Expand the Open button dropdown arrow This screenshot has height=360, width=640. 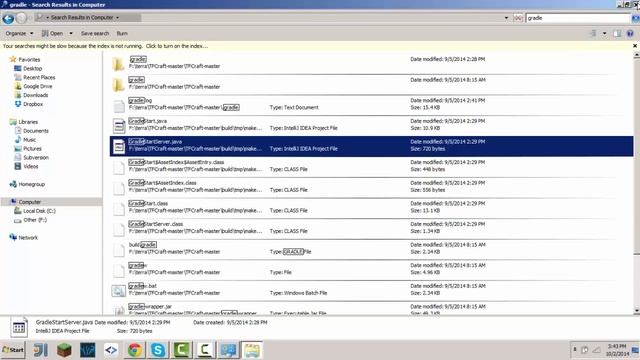[x=71, y=33]
